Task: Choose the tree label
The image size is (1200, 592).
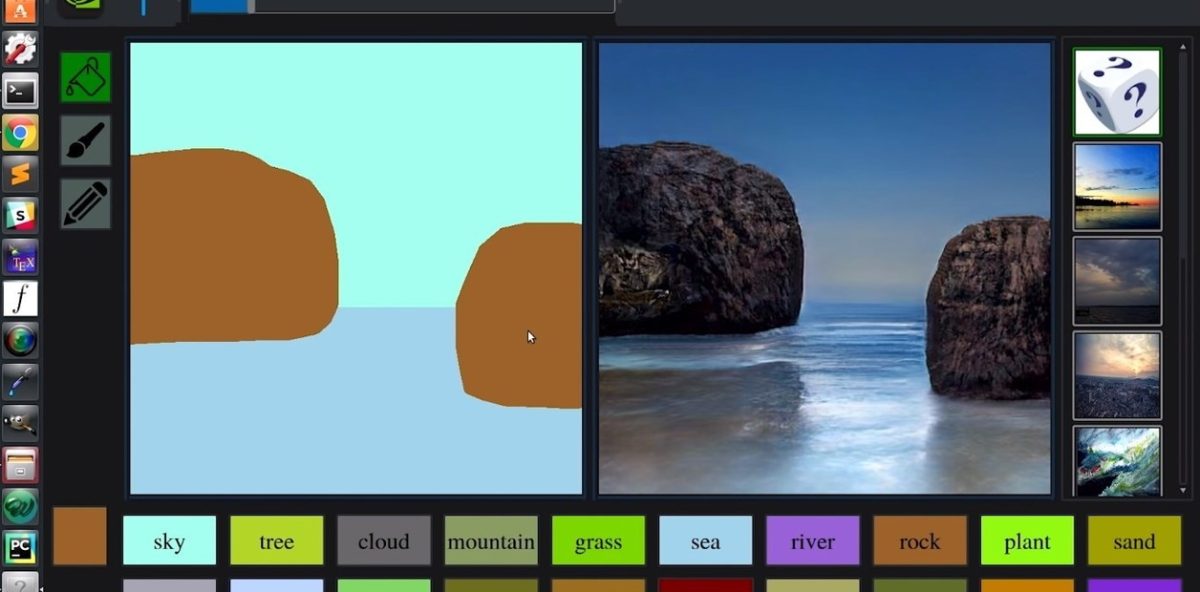Action: click(276, 541)
